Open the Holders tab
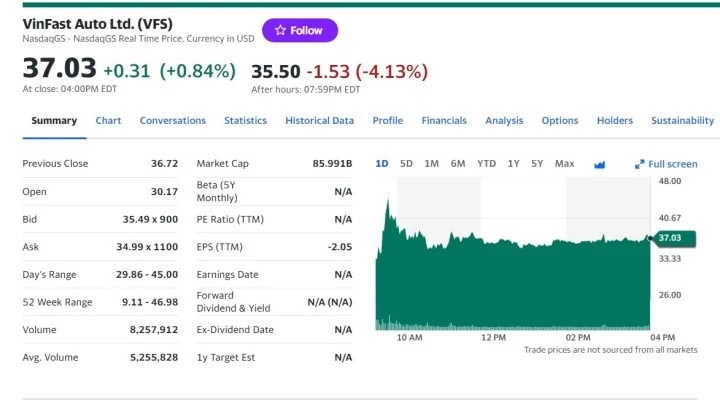 pos(615,121)
